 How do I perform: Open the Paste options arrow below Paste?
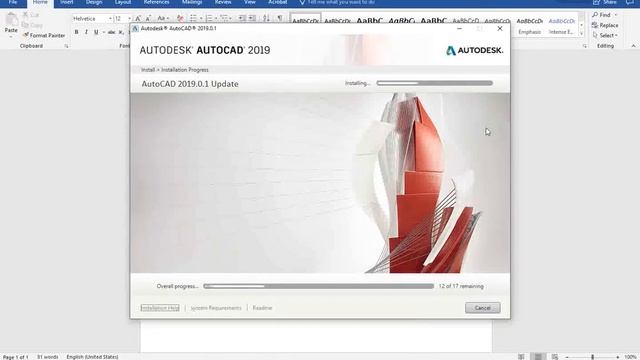coord(11,37)
